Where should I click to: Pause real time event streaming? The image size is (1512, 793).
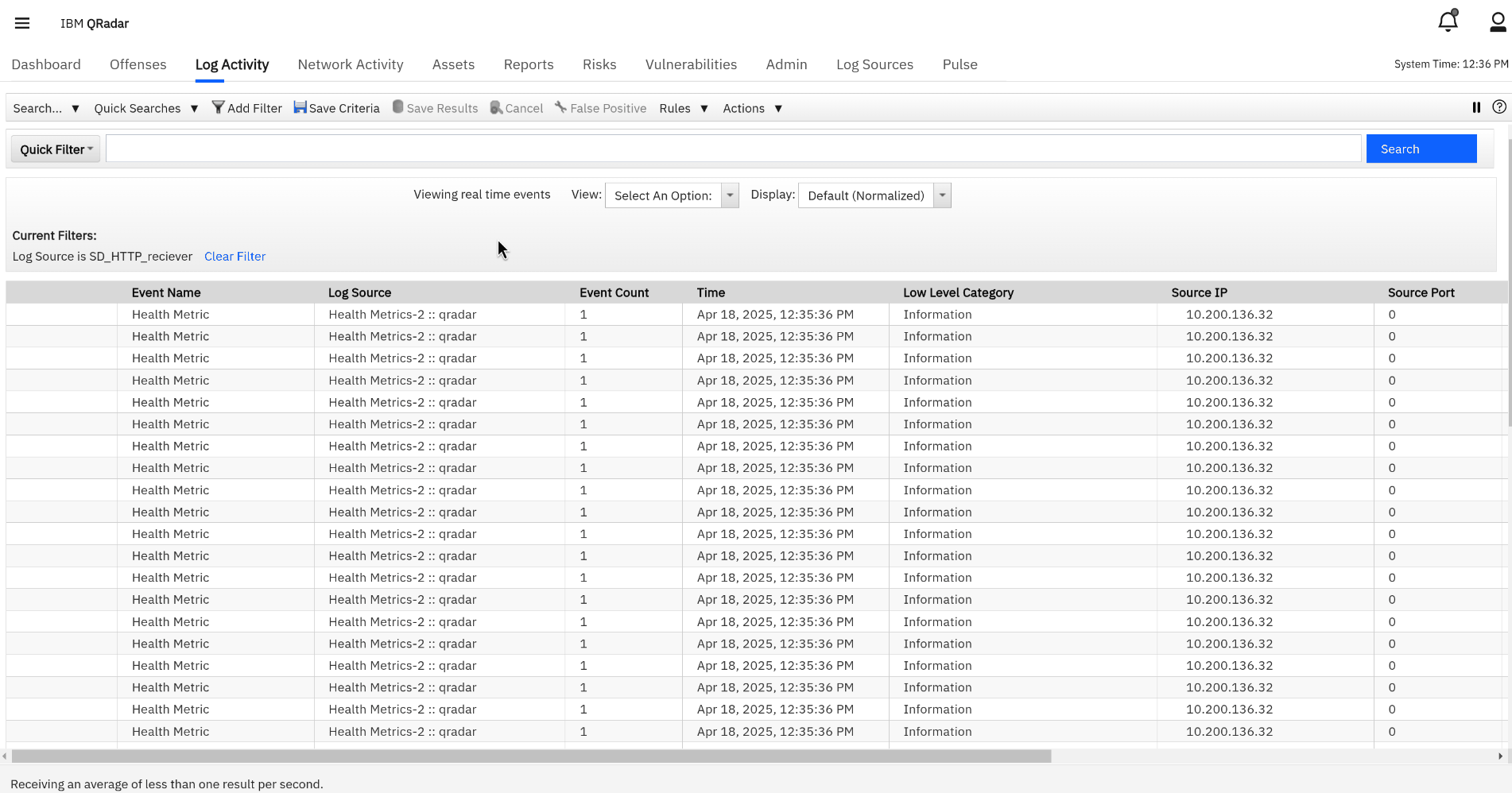[x=1476, y=107]
